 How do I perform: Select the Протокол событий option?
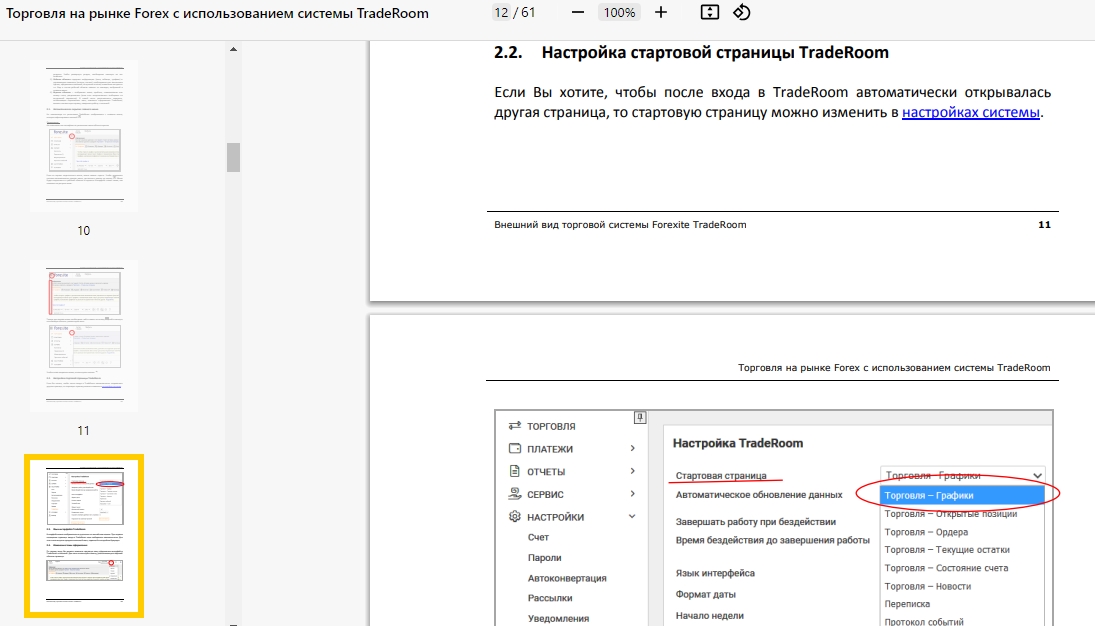tap(924, 621)
